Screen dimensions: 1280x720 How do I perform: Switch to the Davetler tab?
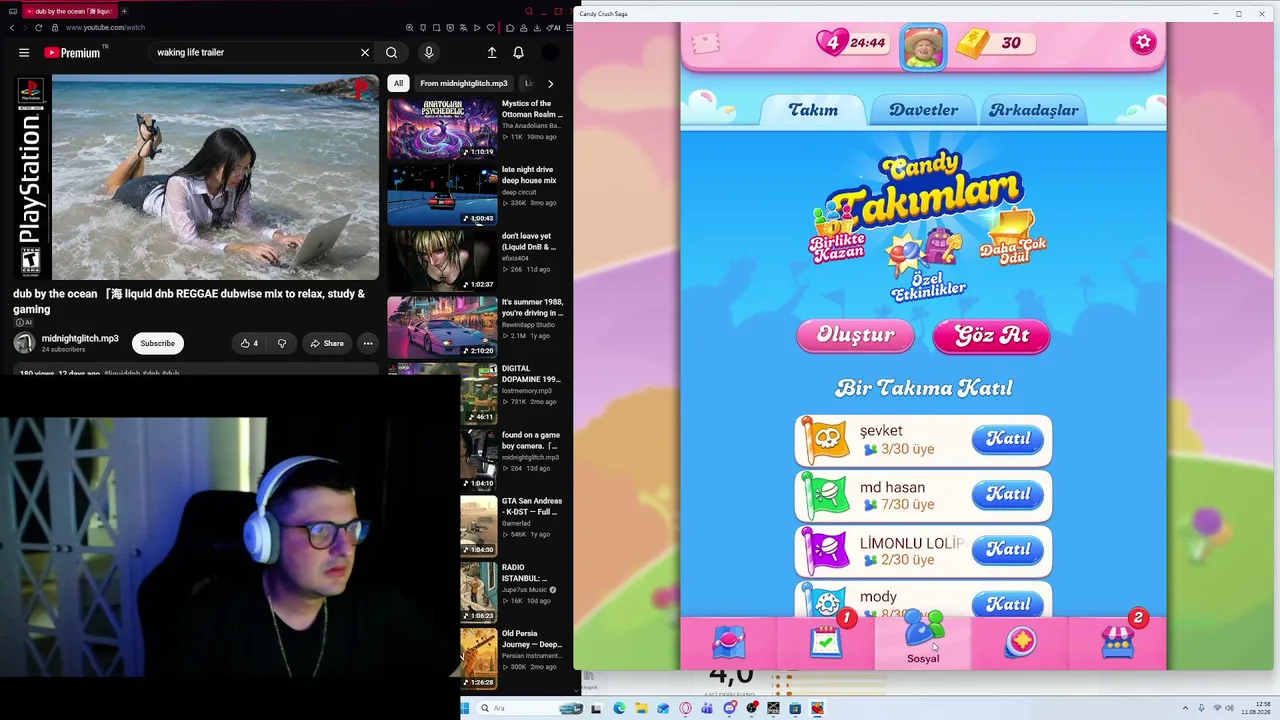(x=923, y=110)
